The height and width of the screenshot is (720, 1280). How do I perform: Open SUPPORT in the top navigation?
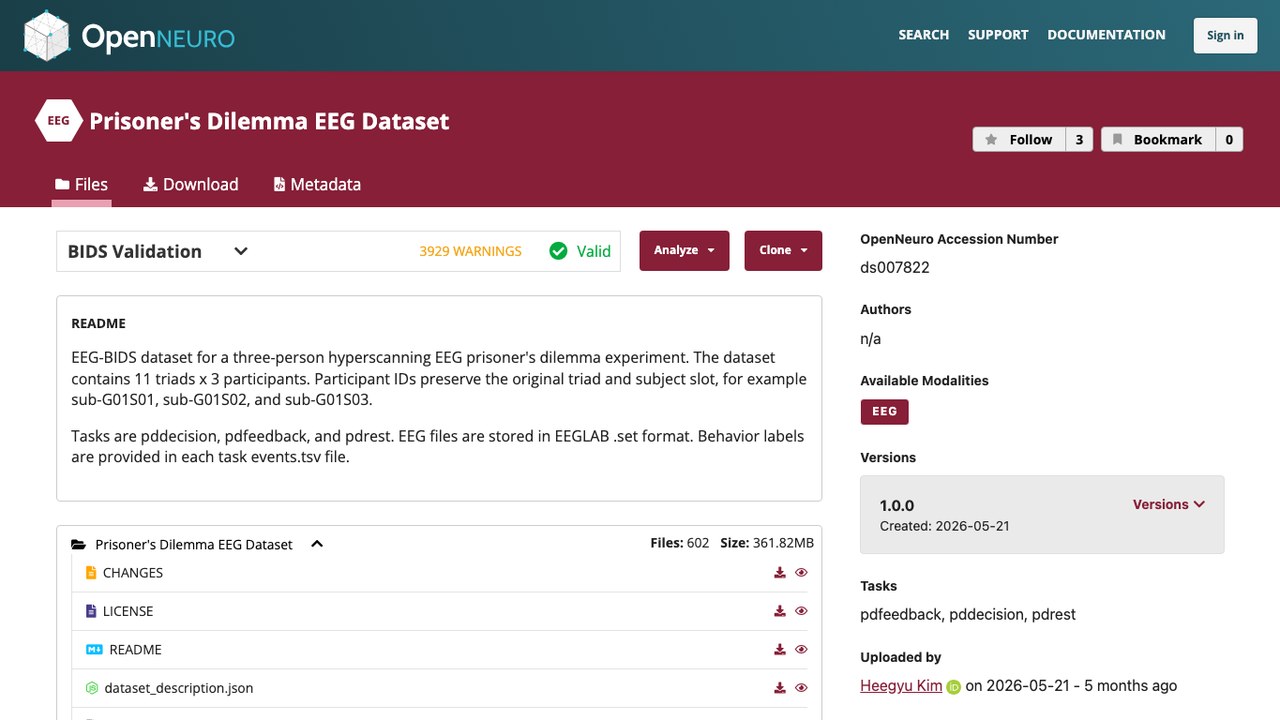[x=998, y=35]
